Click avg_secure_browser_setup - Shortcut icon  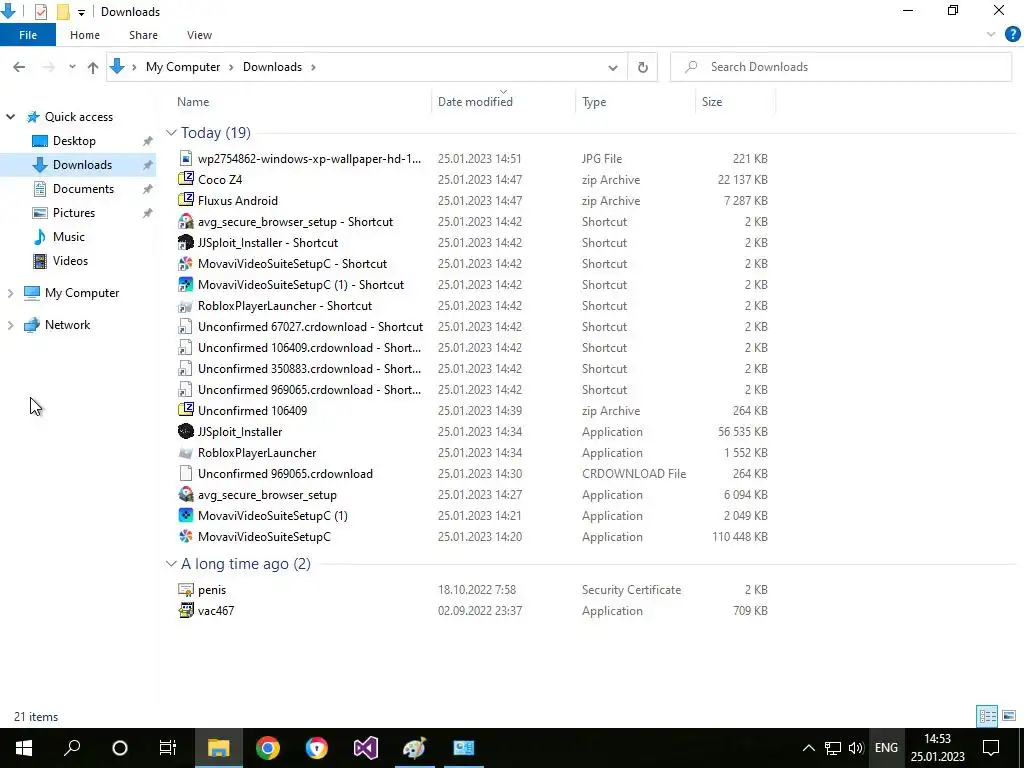[x=186, y=221]
